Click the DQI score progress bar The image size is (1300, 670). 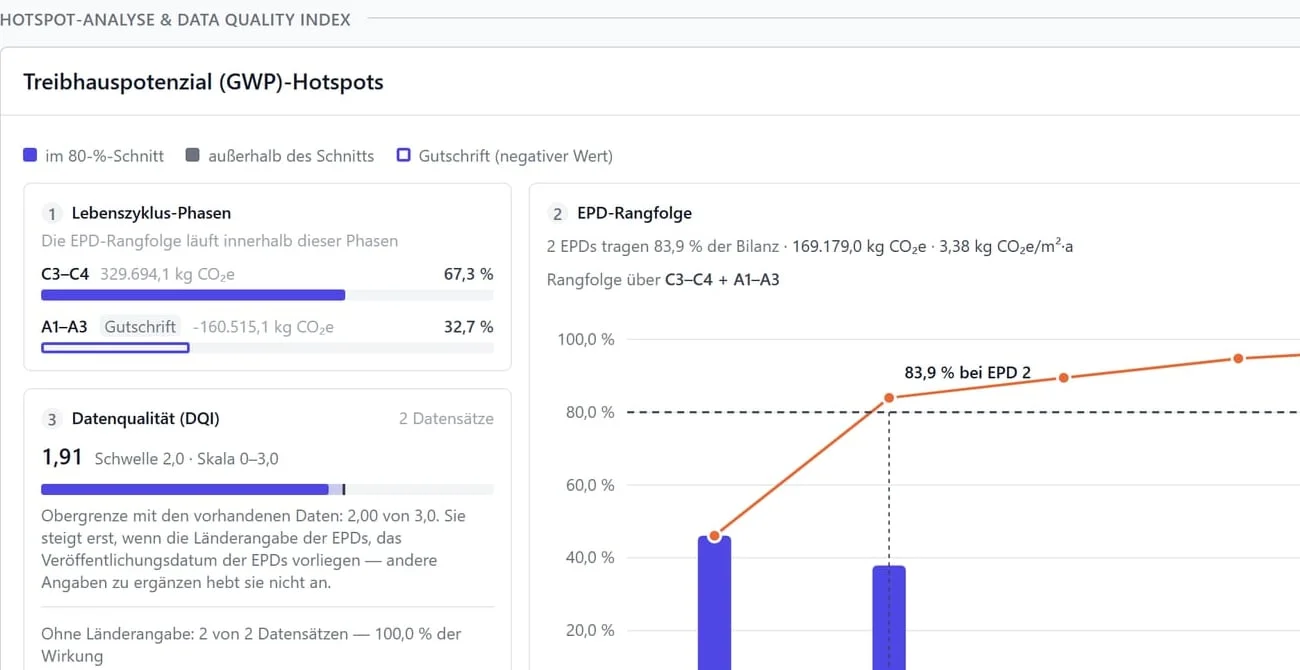tap(267, 490)
